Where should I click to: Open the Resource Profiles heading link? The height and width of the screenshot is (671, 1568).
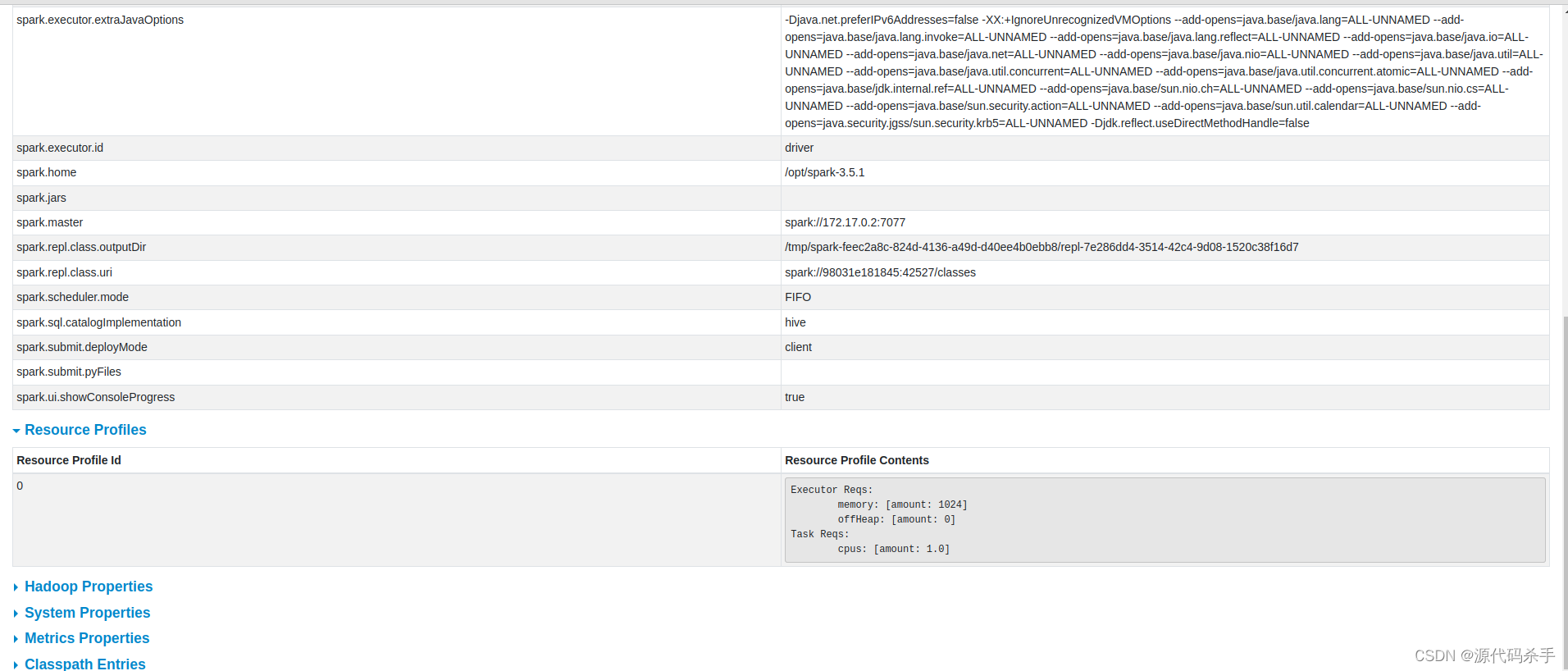[85, 430]
